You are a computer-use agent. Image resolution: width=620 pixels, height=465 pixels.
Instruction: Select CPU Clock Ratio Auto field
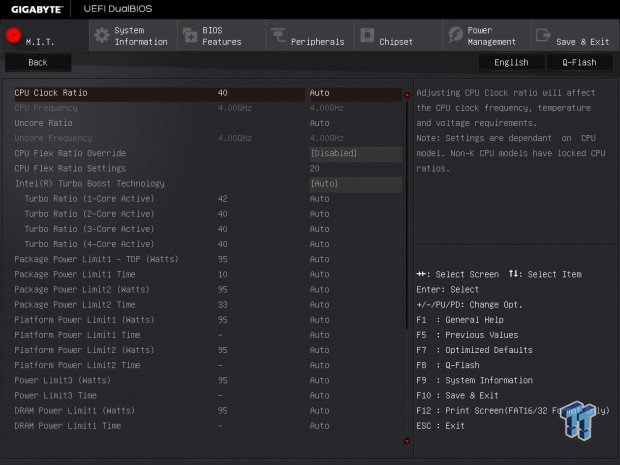(x=356, y=93)
